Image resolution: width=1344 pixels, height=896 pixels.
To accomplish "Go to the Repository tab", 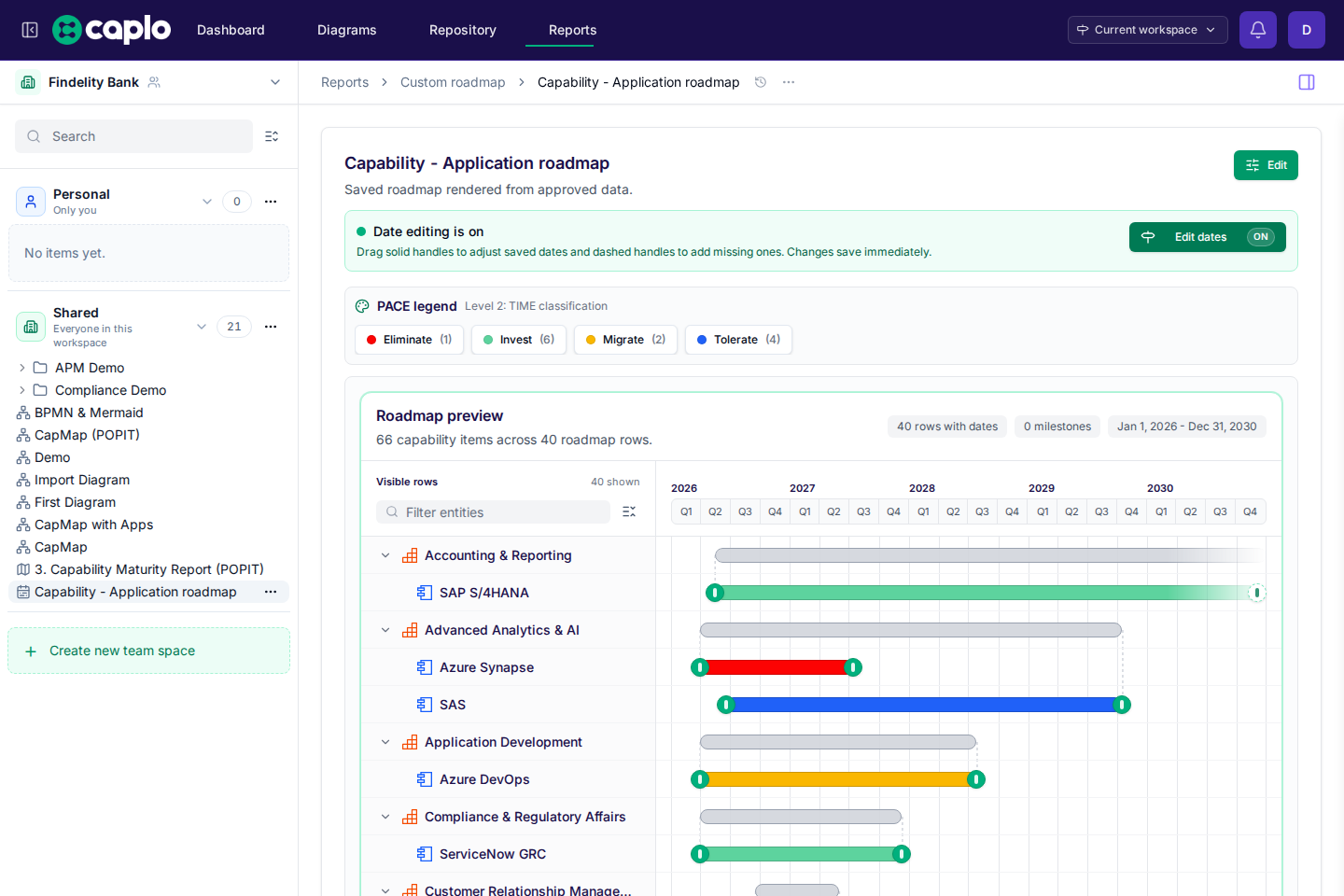I will [x=463, y=30].
